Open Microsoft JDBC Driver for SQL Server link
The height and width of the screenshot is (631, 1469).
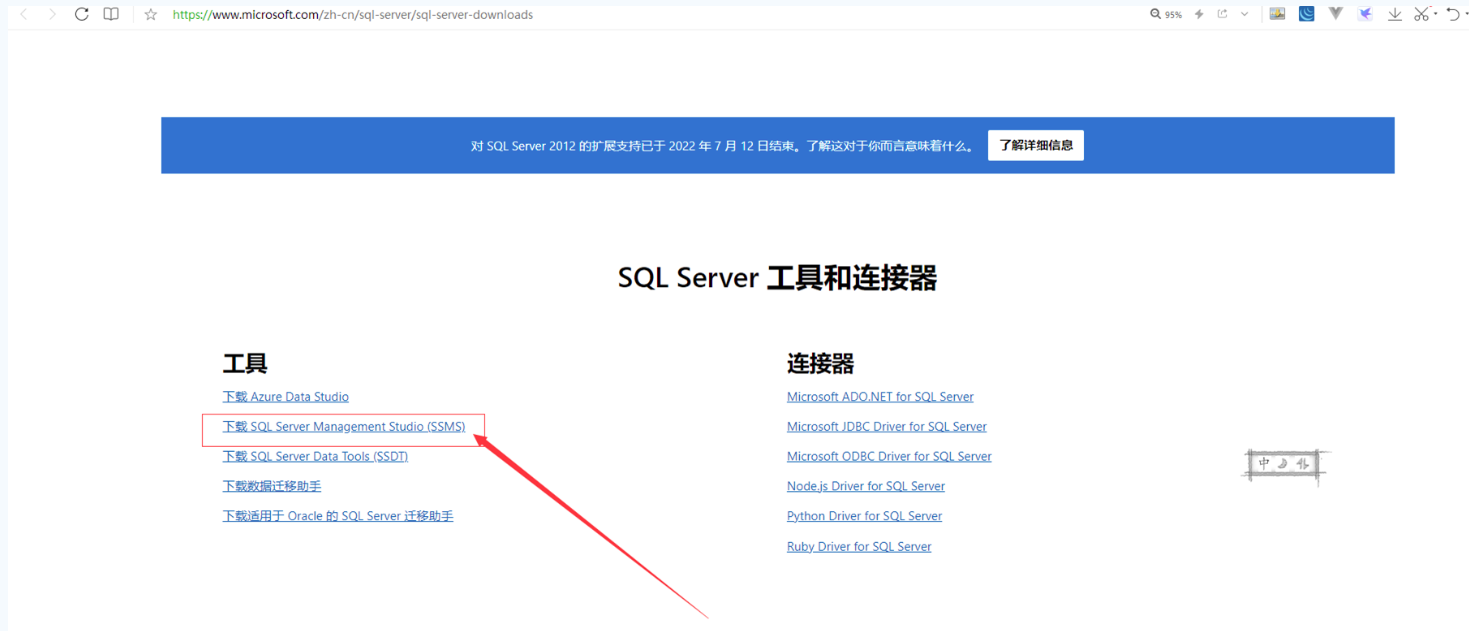coord(887,427)
